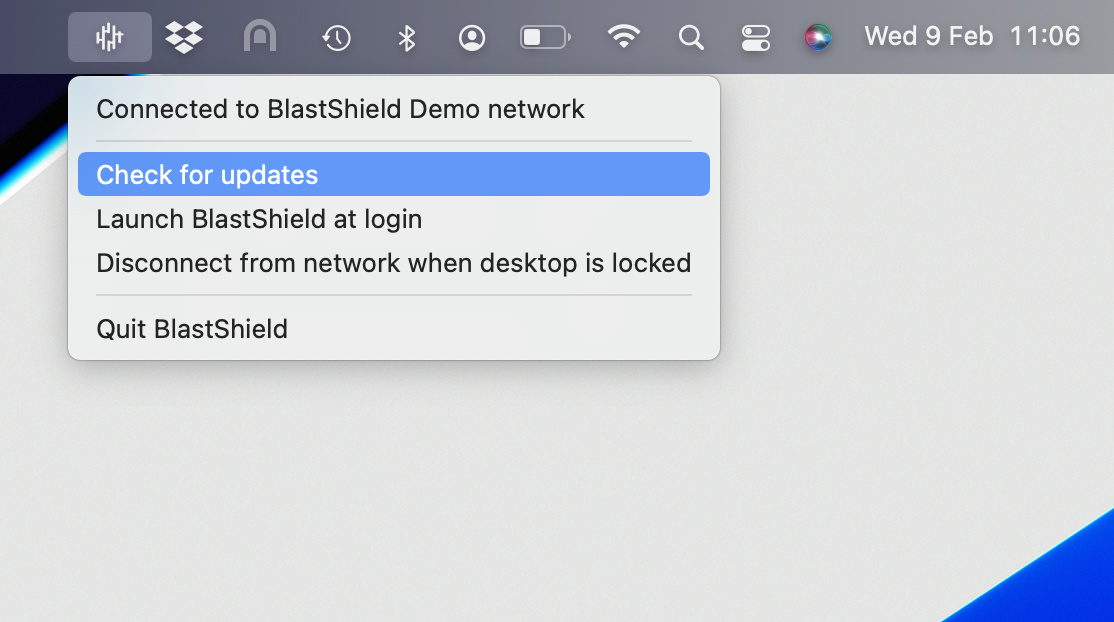Toggle Disconnect from network when desktop is locked
Image resolution: width=1114 pixels, height=622 pixels.
click(393, 263)
